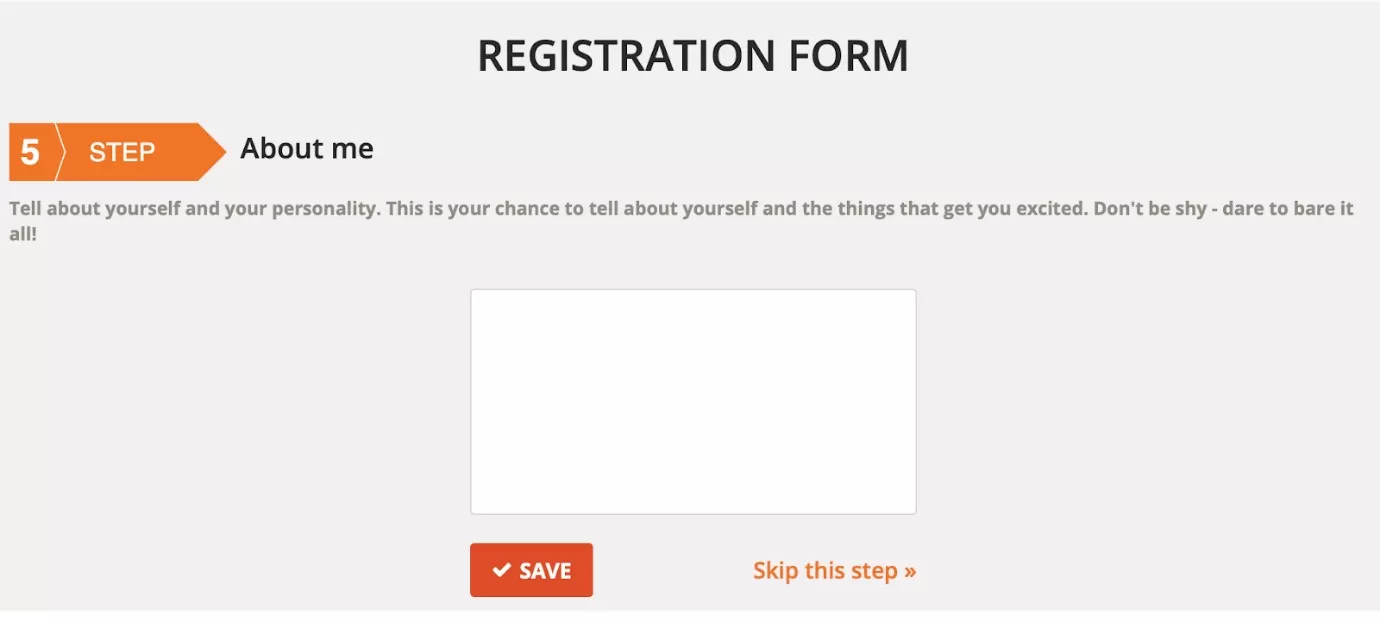Click the checkmark icon on the SAVE button

click(502, 570)
